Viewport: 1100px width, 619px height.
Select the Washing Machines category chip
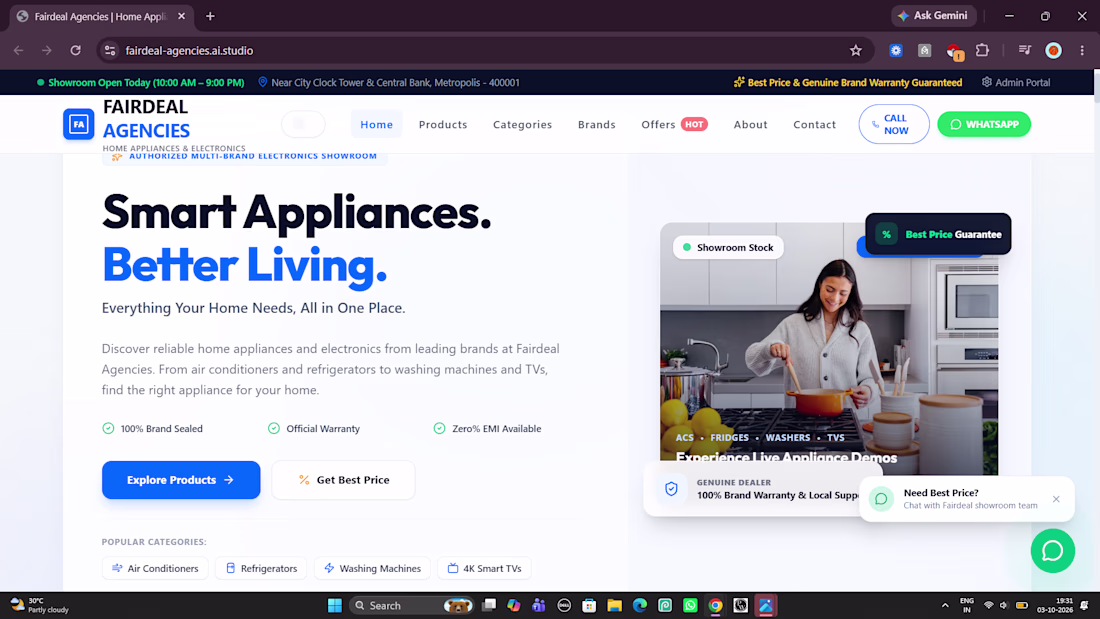click(373, 568)
